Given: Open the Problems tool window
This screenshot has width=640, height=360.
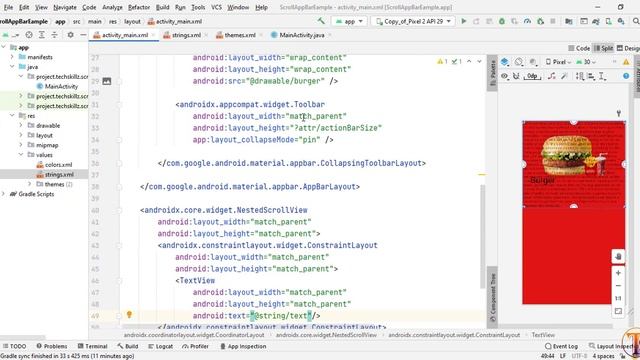Looking at the screenshot, I should click(51, 346).
